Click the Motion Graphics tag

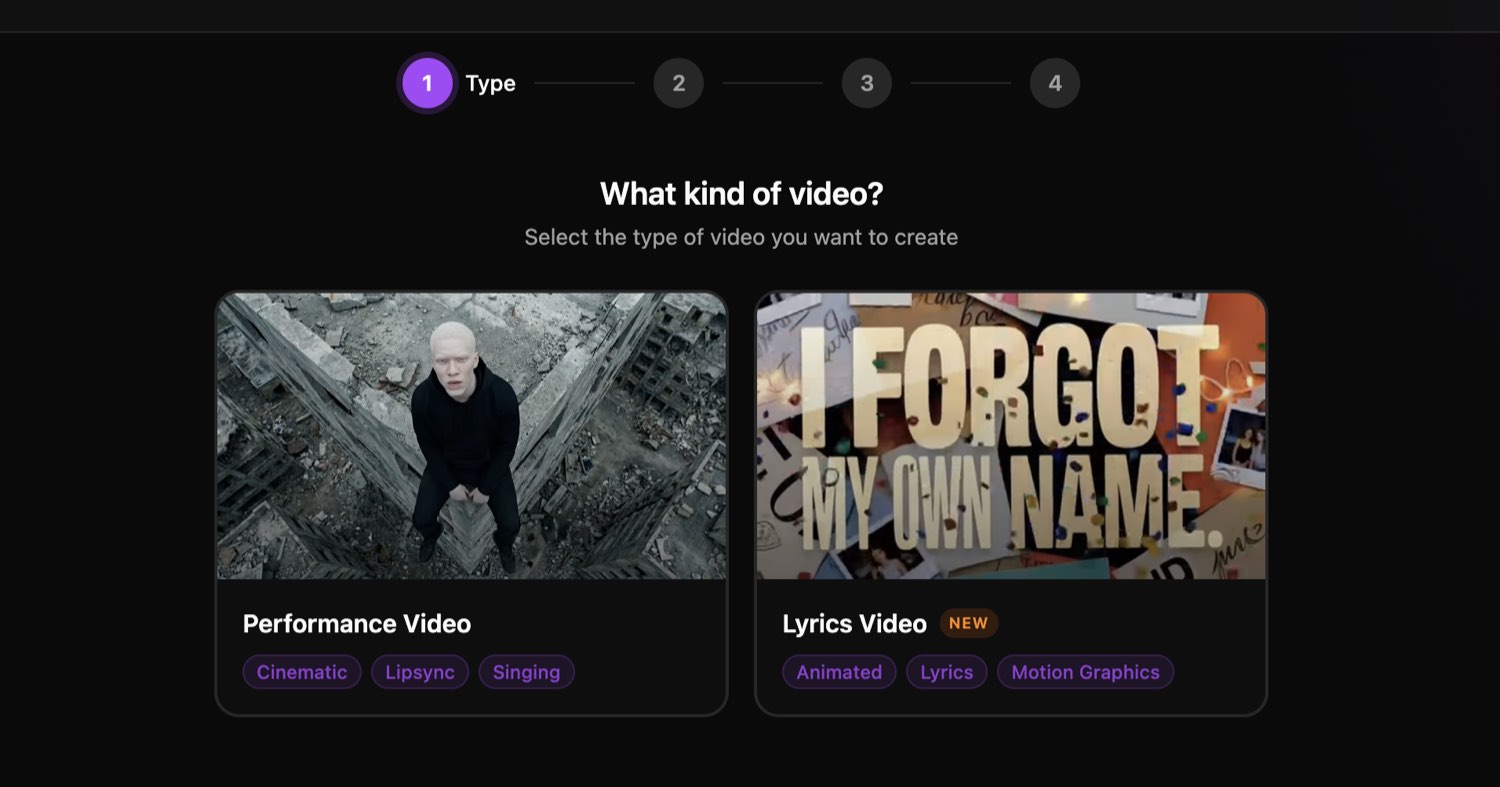1085,672
